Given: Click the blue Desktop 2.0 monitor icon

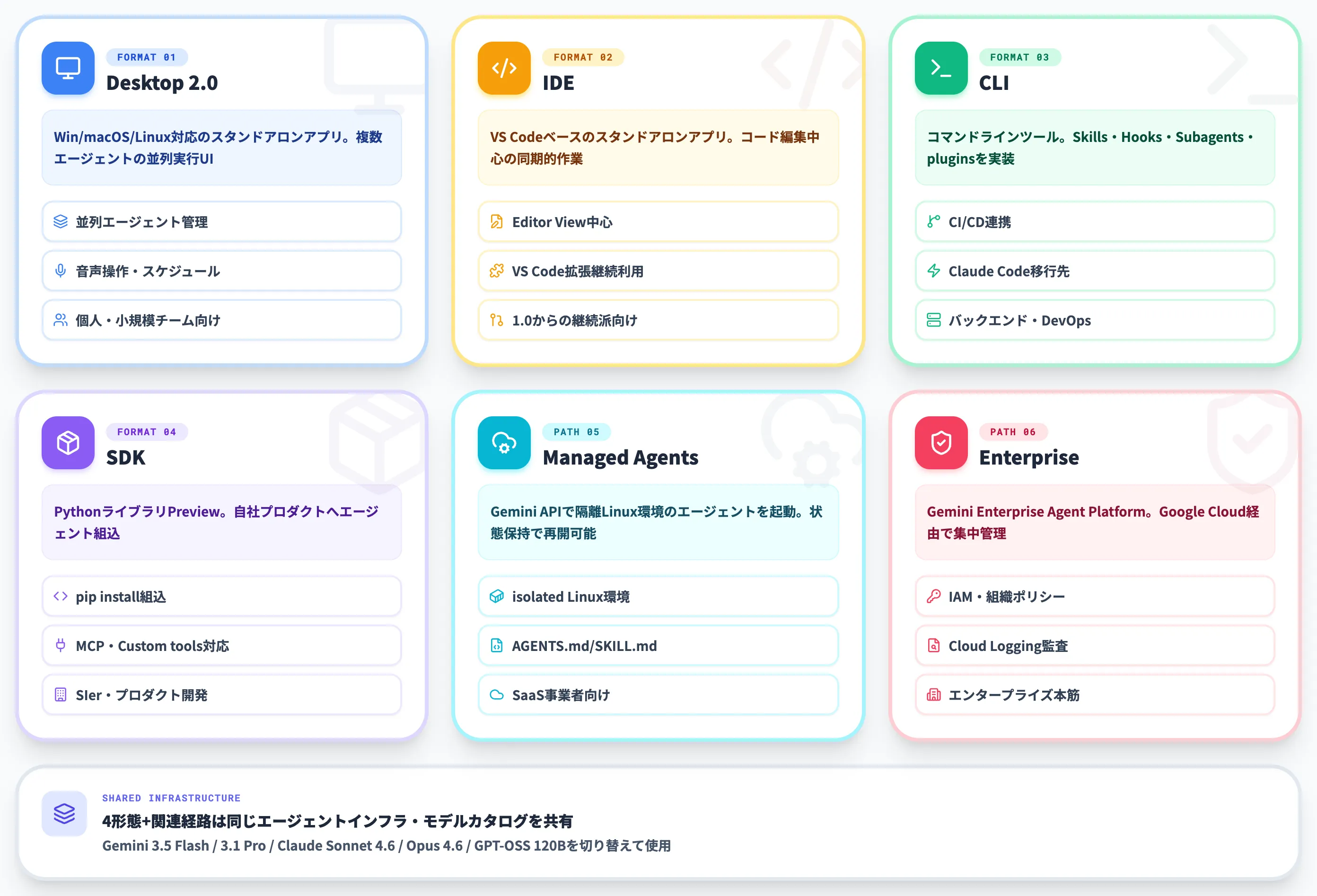Looking at the screenshot, I should [x=68, y=68].
